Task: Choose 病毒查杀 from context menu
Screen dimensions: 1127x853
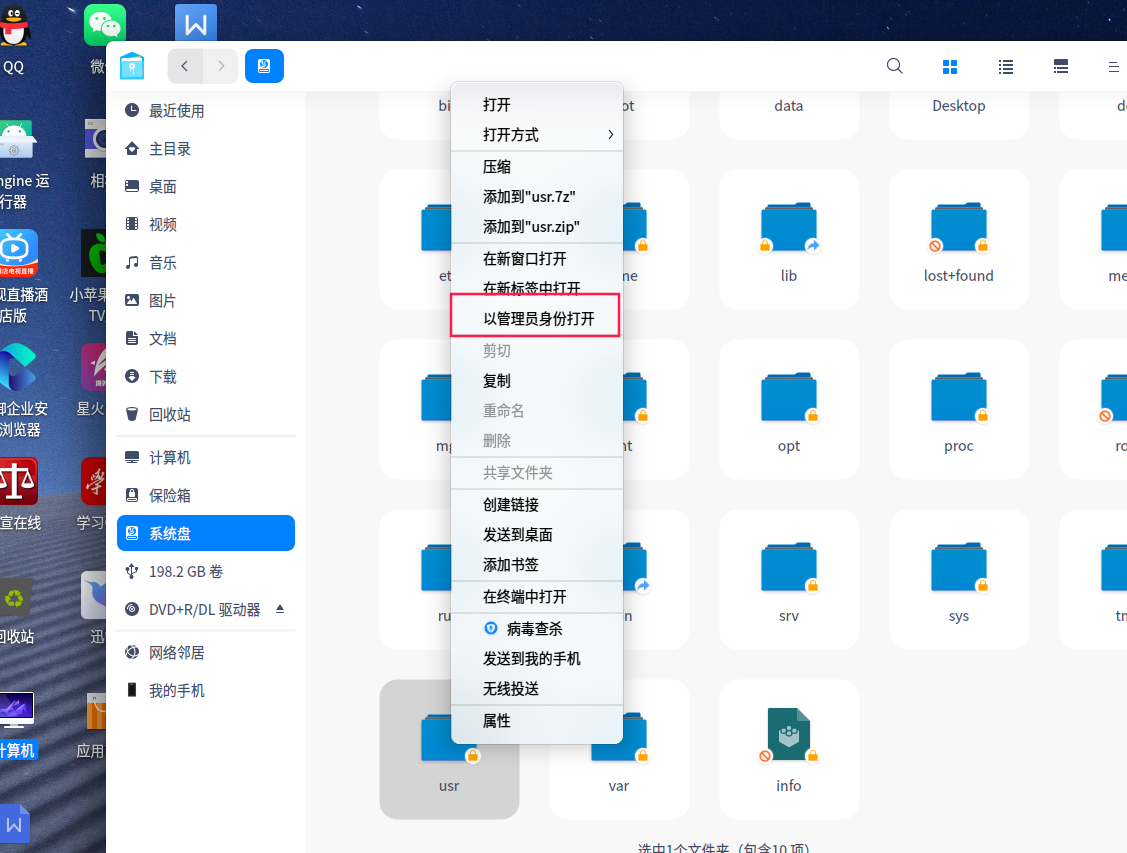Action: [x=536, y=630]
